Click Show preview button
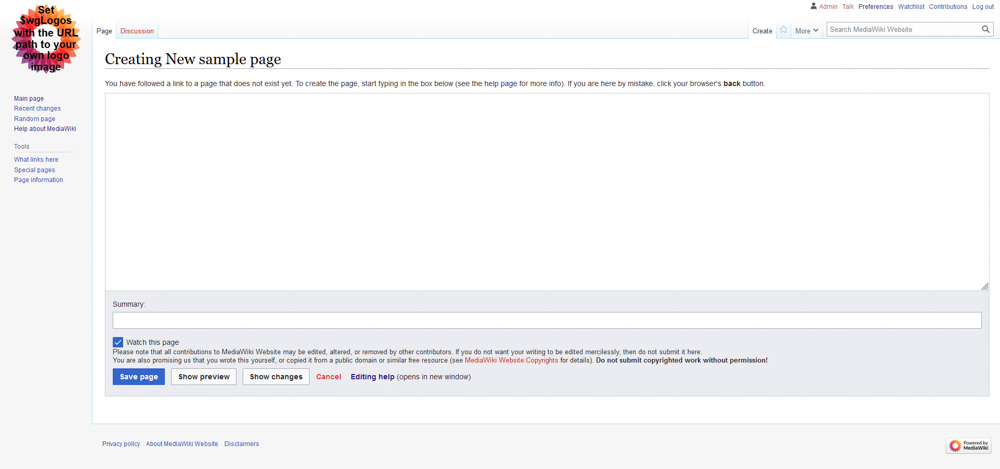 204,376
